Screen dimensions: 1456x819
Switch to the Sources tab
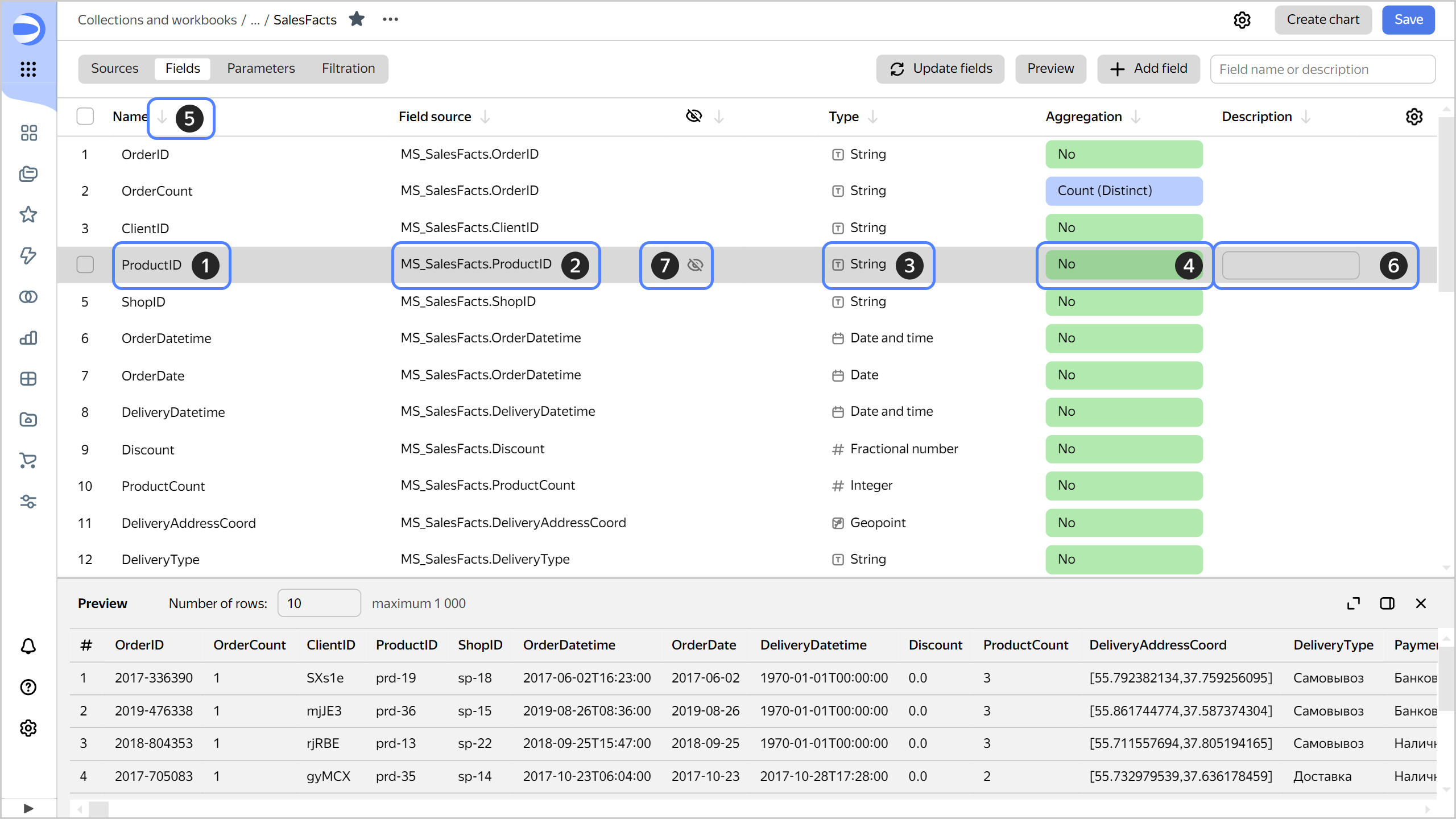coord(114,69)
